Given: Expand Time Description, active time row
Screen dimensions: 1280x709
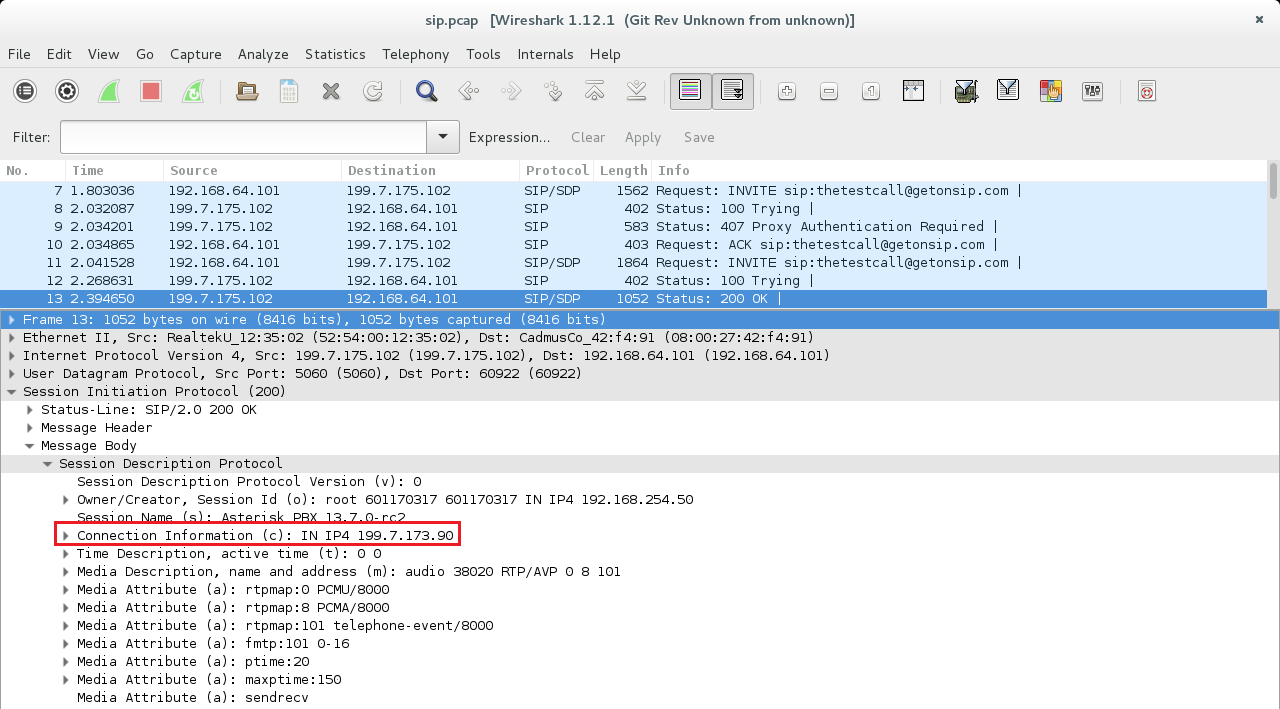Looking at the screenshot, I should point(65,554).
